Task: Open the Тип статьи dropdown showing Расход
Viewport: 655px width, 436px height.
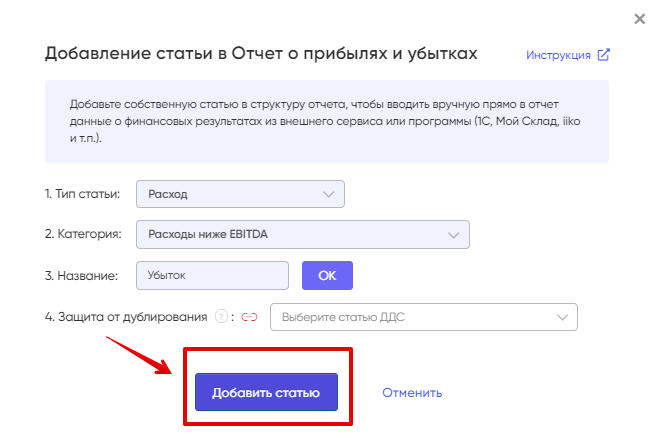Action: [x=240, y=194]
